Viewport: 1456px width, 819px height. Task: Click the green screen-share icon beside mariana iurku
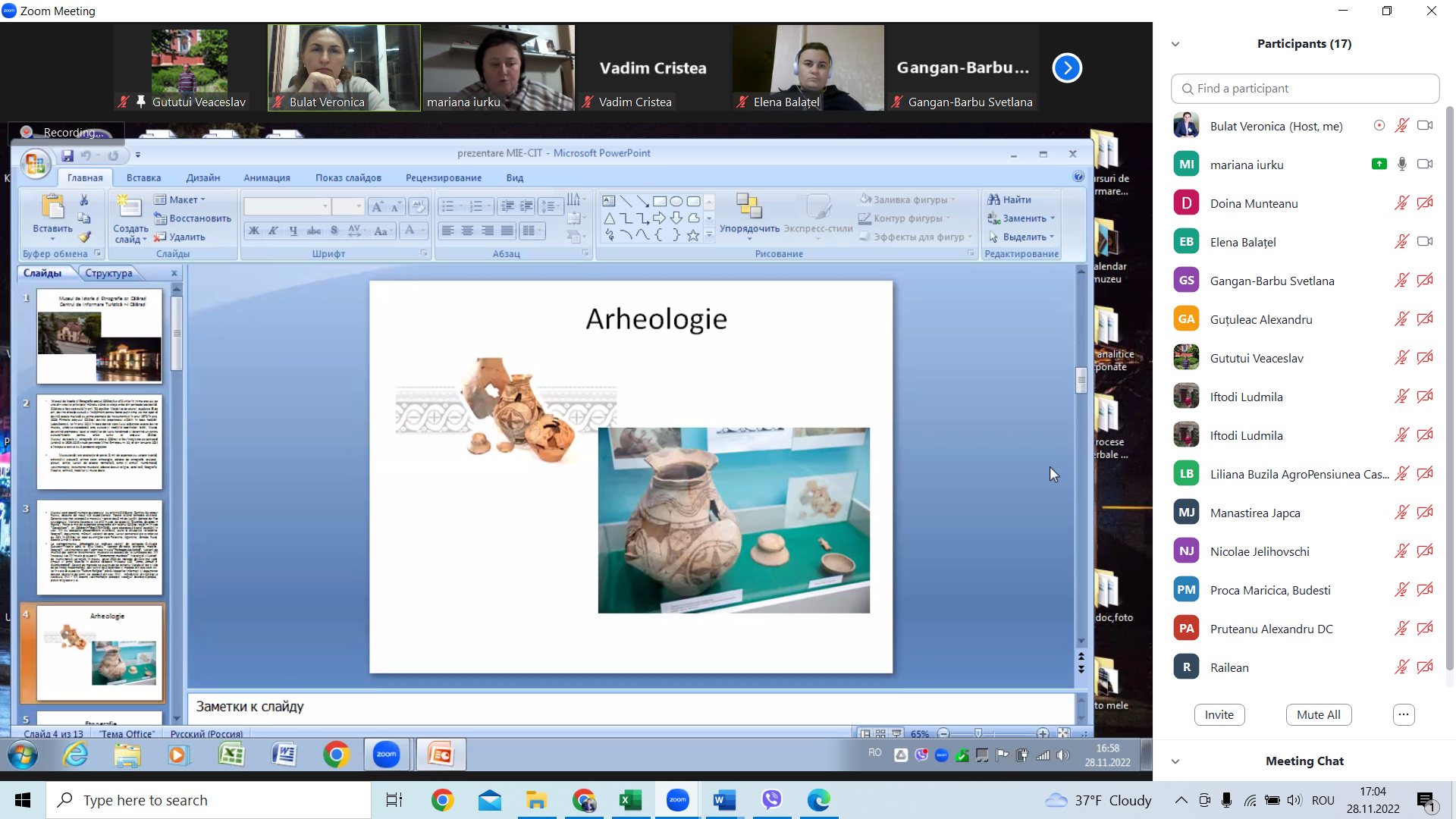tap(1379, 165)
